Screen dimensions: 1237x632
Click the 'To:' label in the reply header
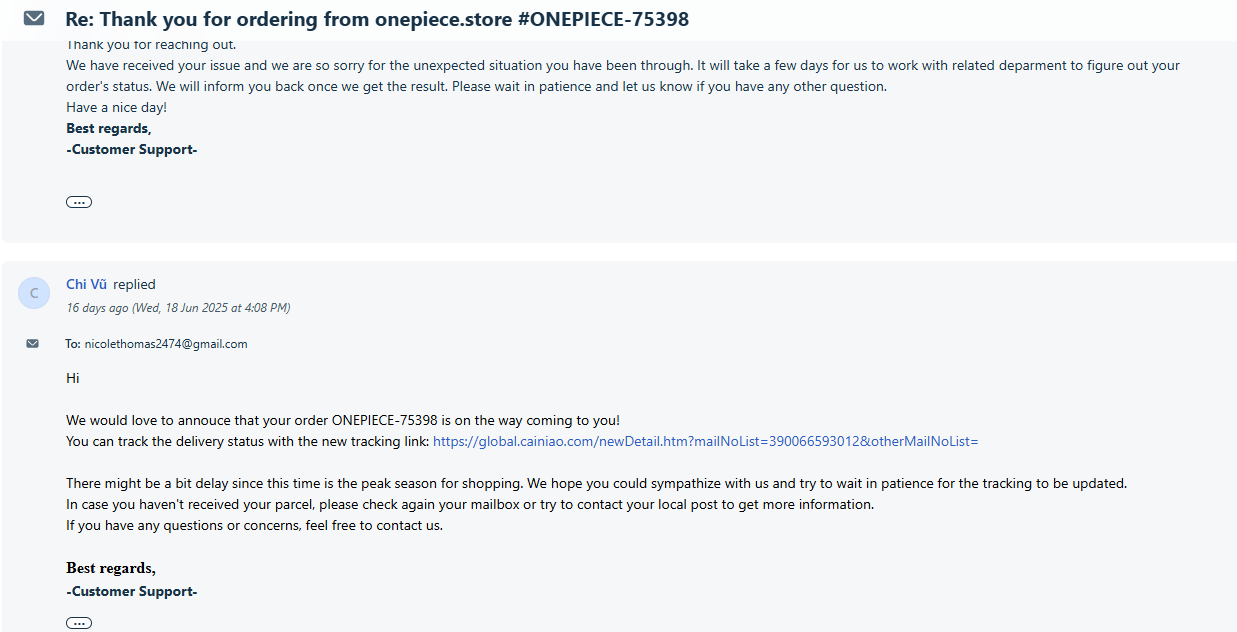click(x=73, y=344)
